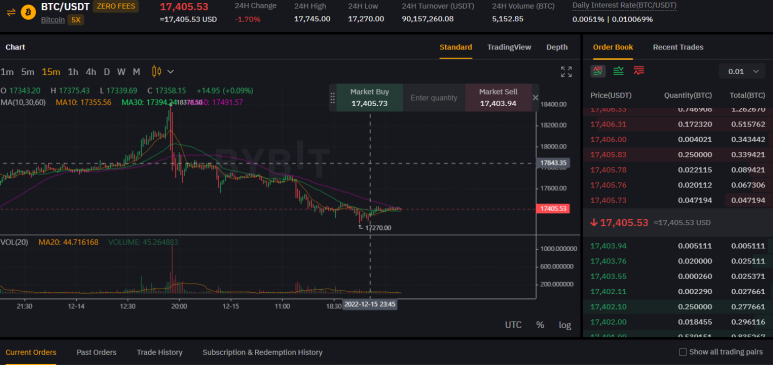Click the Market Buy 17,405.73 button

(370, 98)
